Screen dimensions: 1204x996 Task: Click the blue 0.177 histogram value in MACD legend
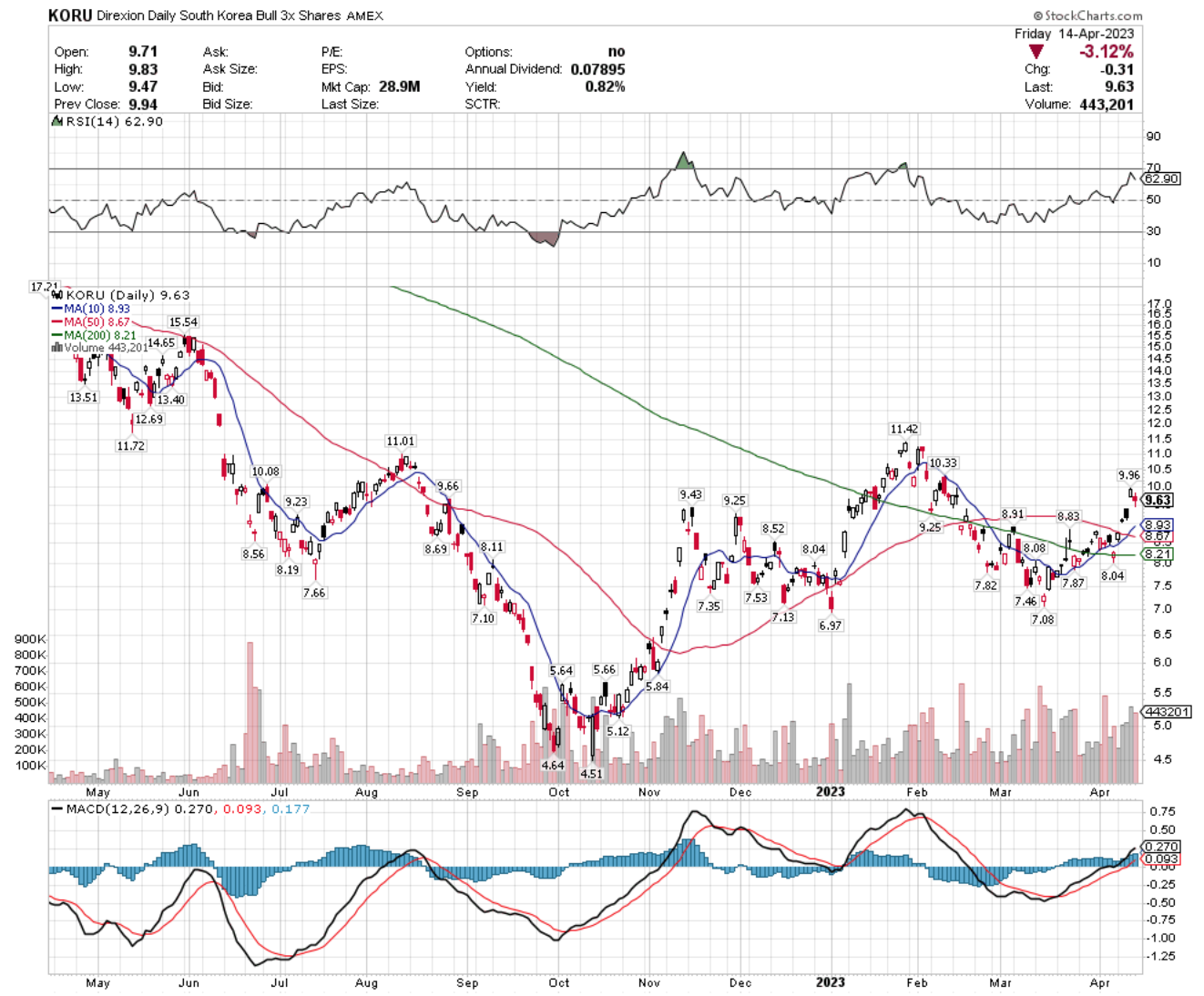(291, 808)
